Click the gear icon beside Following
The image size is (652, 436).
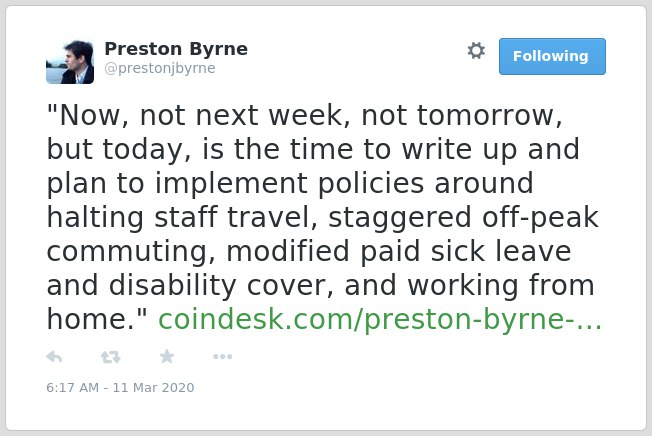click(476, 51)
